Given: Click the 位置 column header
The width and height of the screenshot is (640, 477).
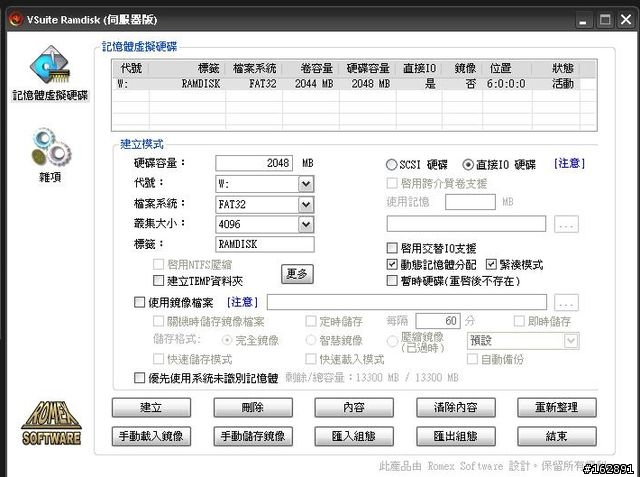Looking at the screenshot, I should point(507,68).
